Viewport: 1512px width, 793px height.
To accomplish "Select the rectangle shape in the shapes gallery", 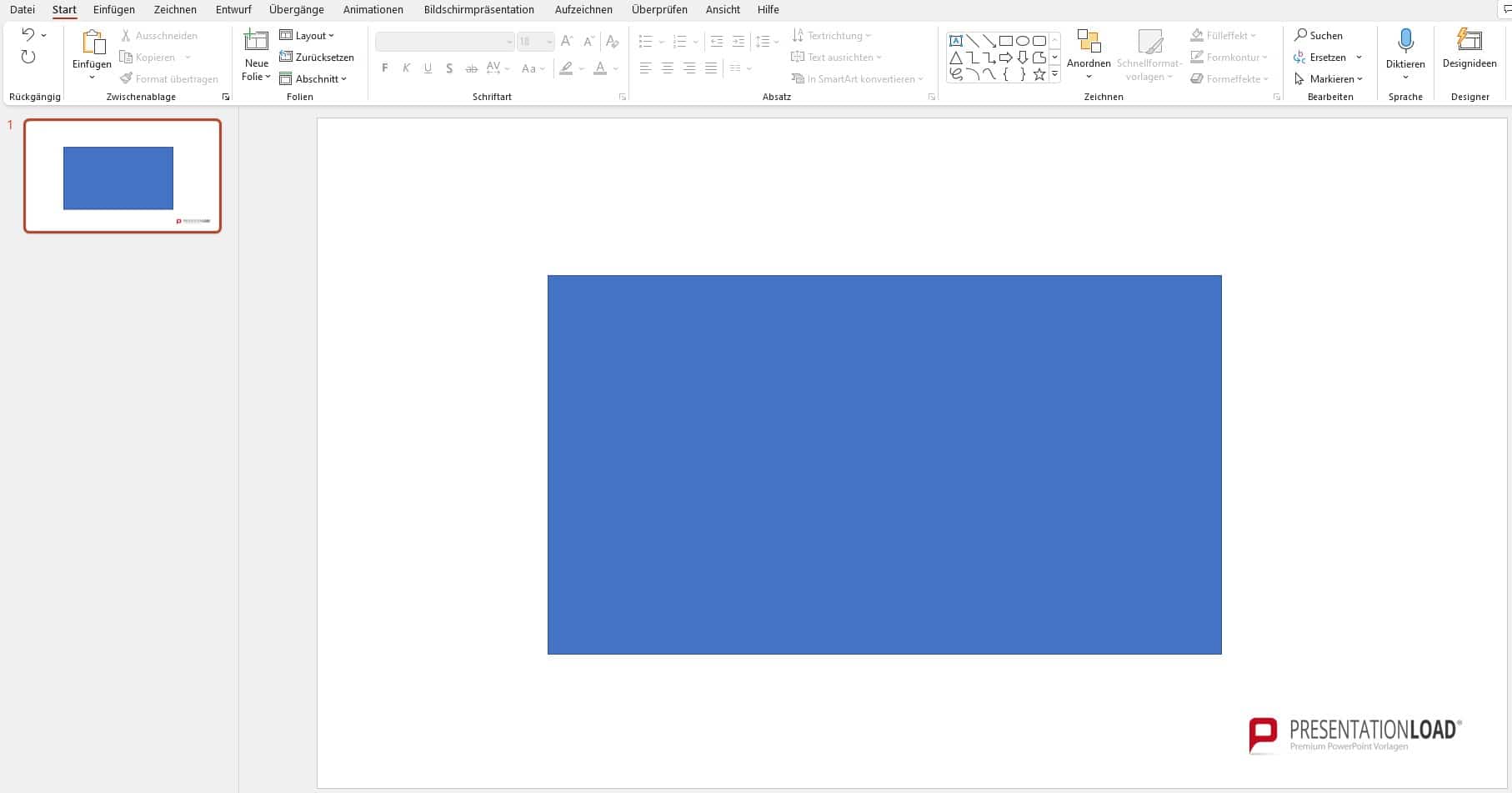I will 1006,40.
